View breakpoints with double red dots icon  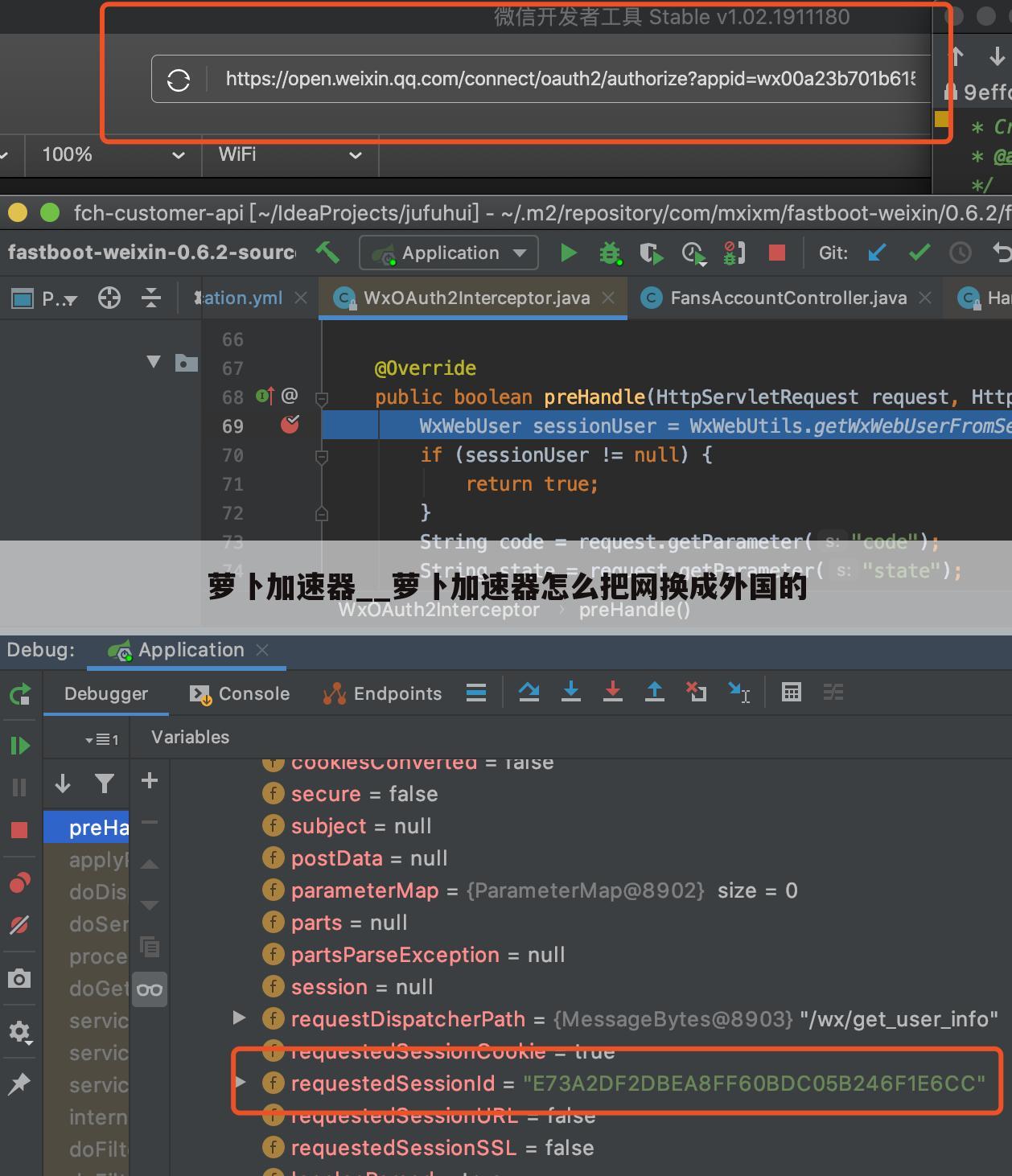19,883
